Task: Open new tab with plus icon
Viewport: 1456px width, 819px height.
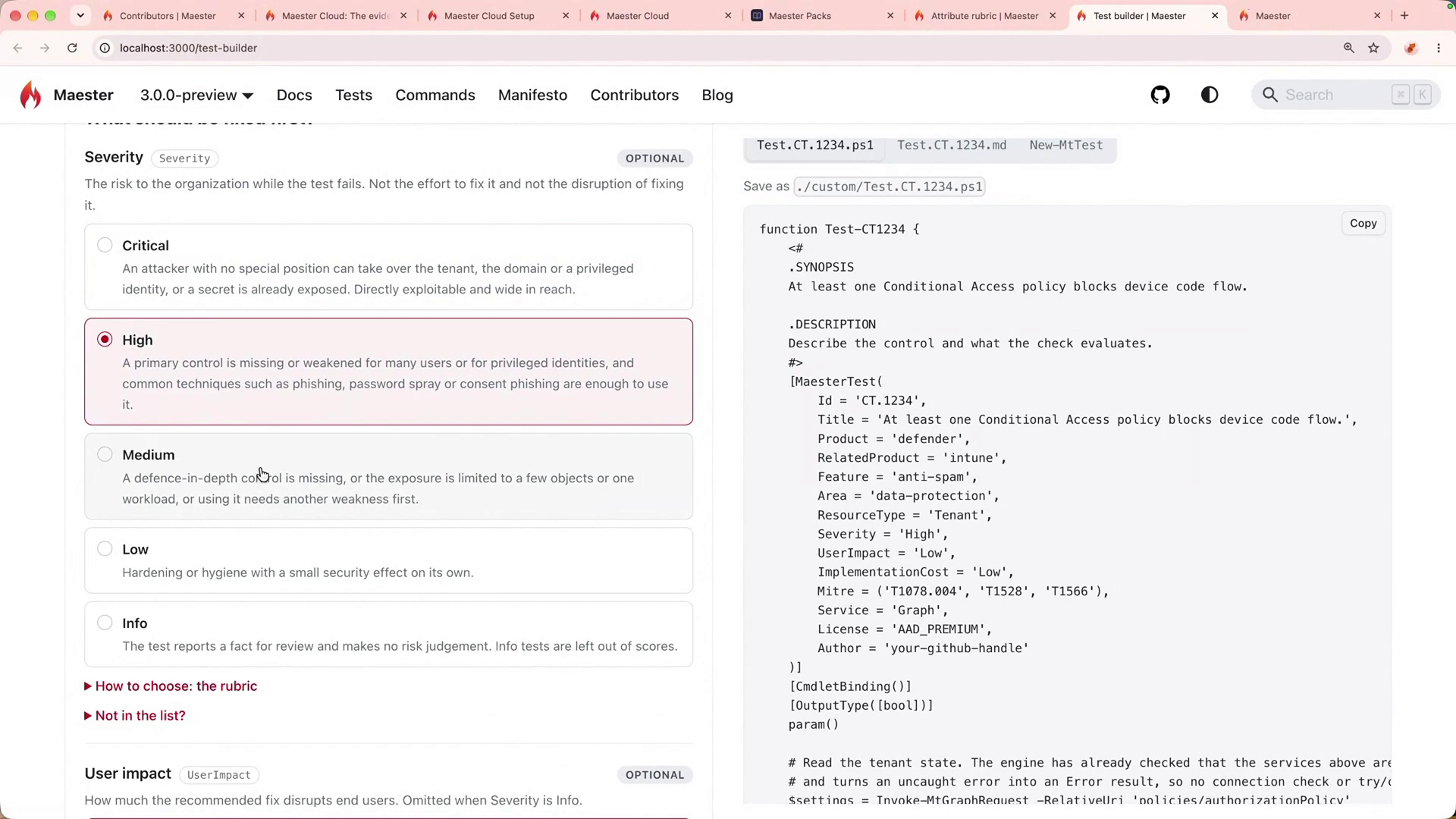Action: [x=1404, y=15]
